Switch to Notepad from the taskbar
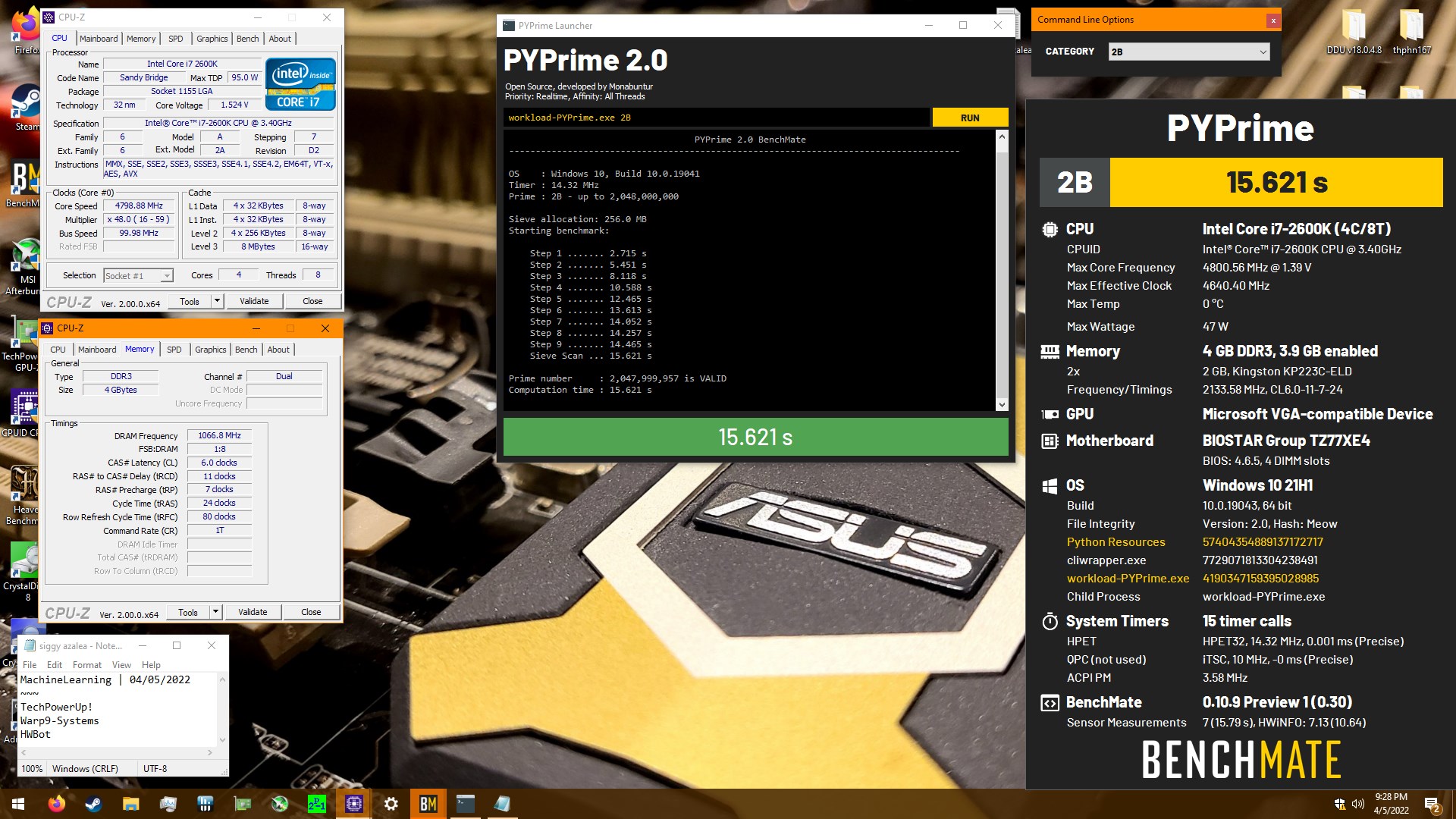The width and height of the screenshot is (1456, 819). (x=502, y=804)
